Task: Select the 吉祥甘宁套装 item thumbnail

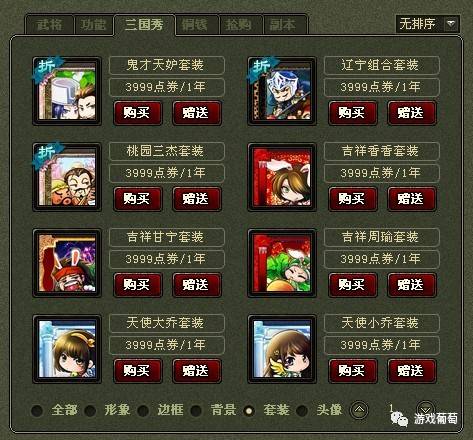Action: pyautogui.click(x=67, y=263)
